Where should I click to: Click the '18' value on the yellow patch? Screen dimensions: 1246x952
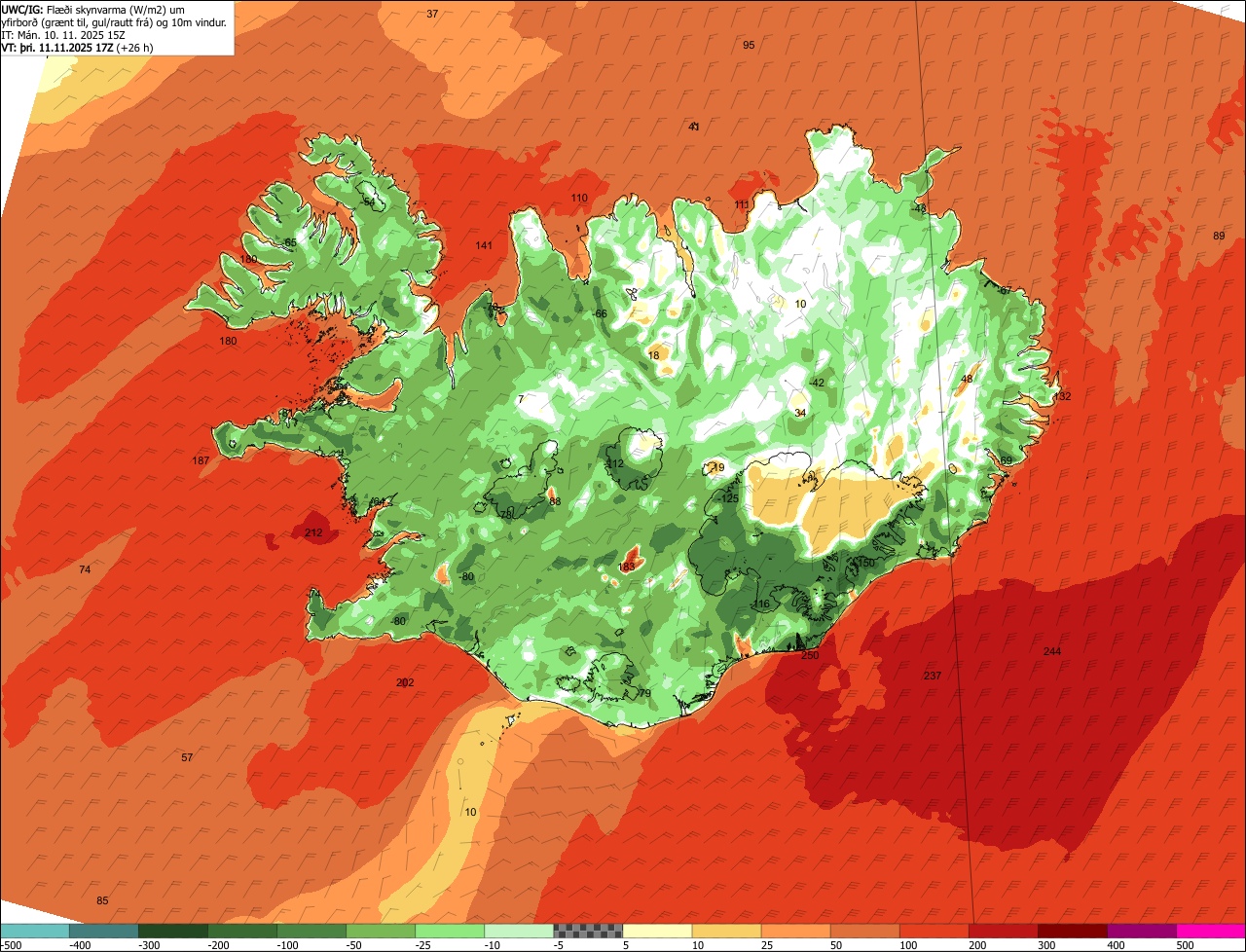tap(653, 356)
